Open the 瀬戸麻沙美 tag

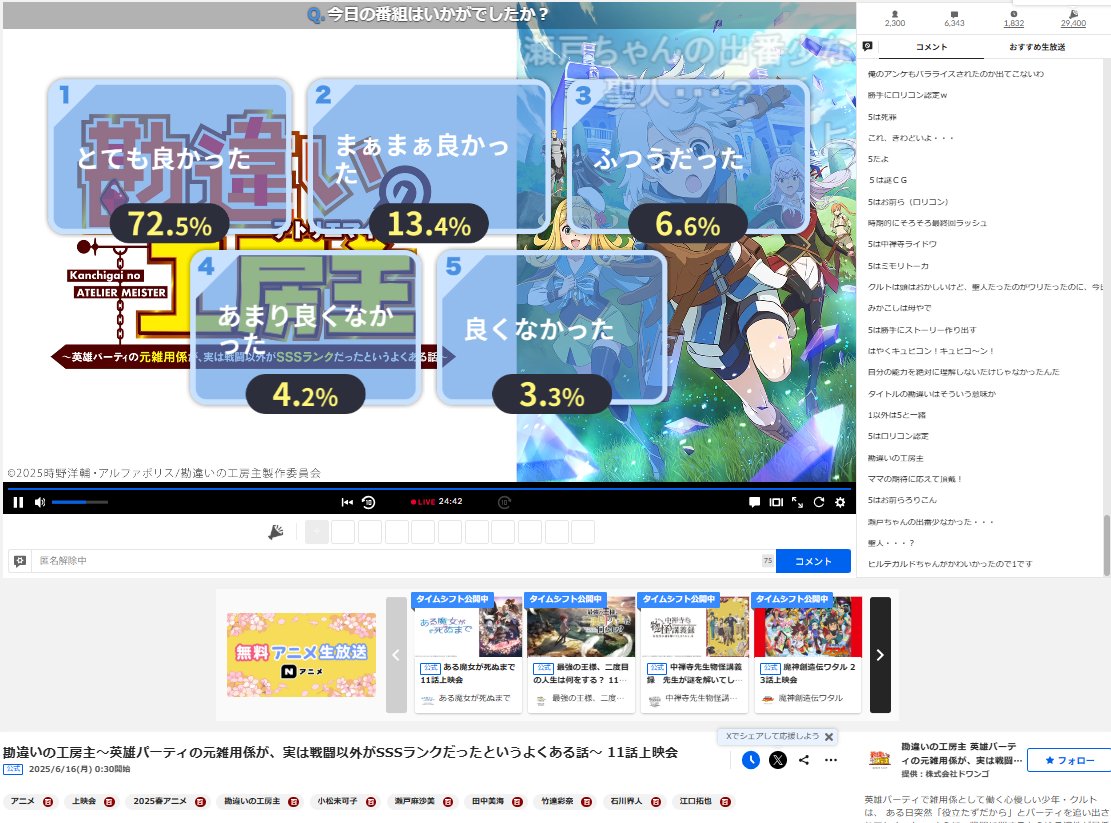(x=414, y=801)
